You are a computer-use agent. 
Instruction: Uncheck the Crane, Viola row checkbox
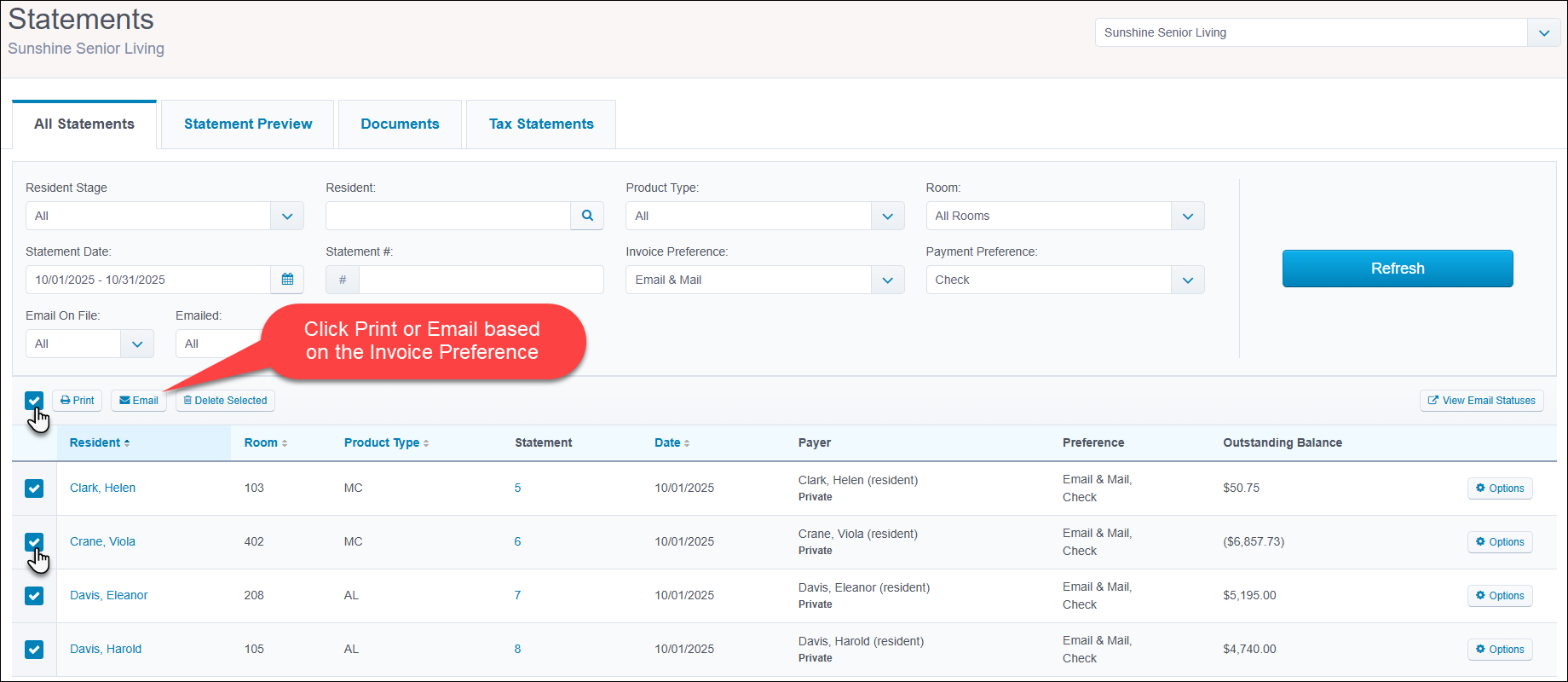point(34,541)
